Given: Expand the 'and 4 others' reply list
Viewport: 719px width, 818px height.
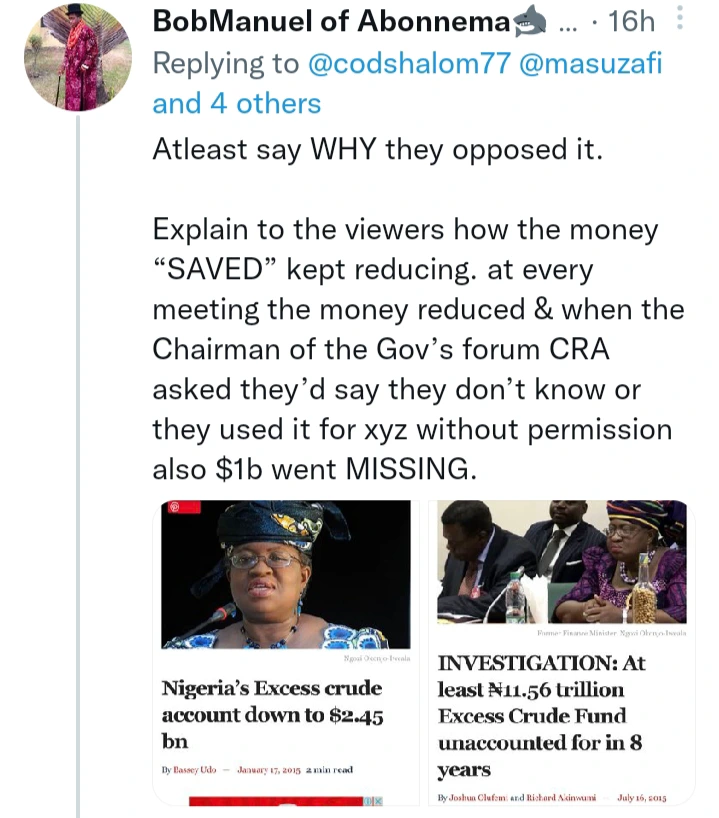Looking at the screenshot, I should 237,103.
